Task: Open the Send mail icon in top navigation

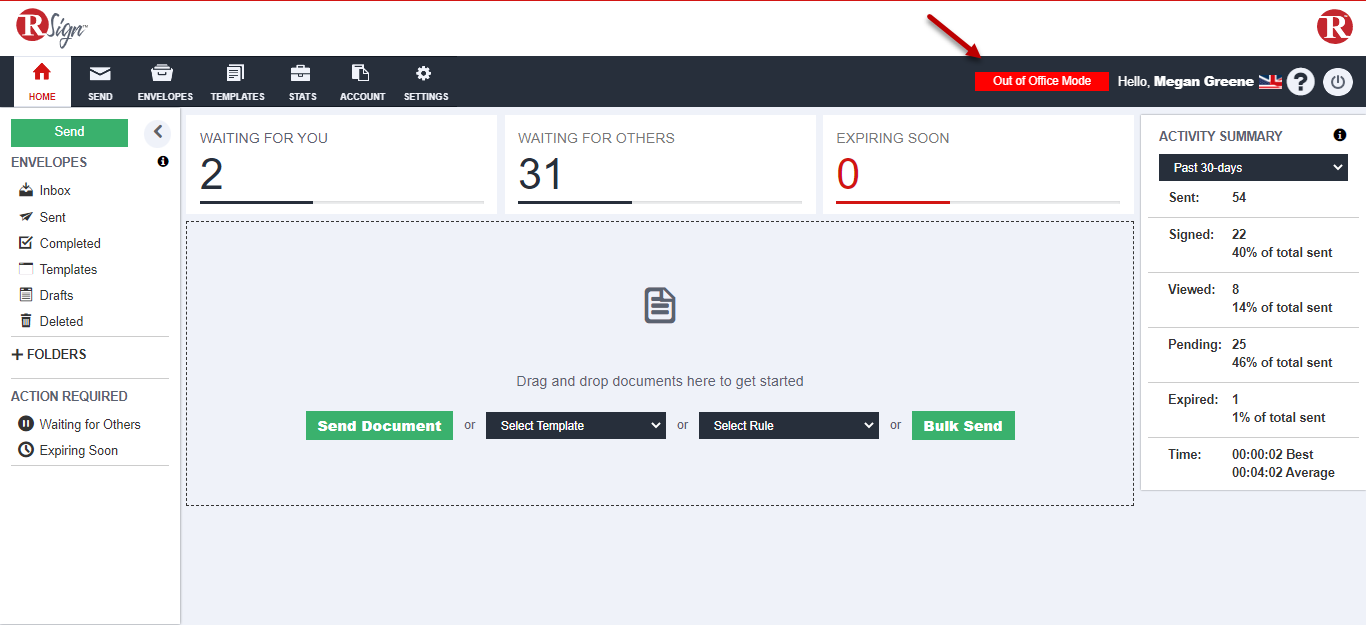Action: [100, 81]
